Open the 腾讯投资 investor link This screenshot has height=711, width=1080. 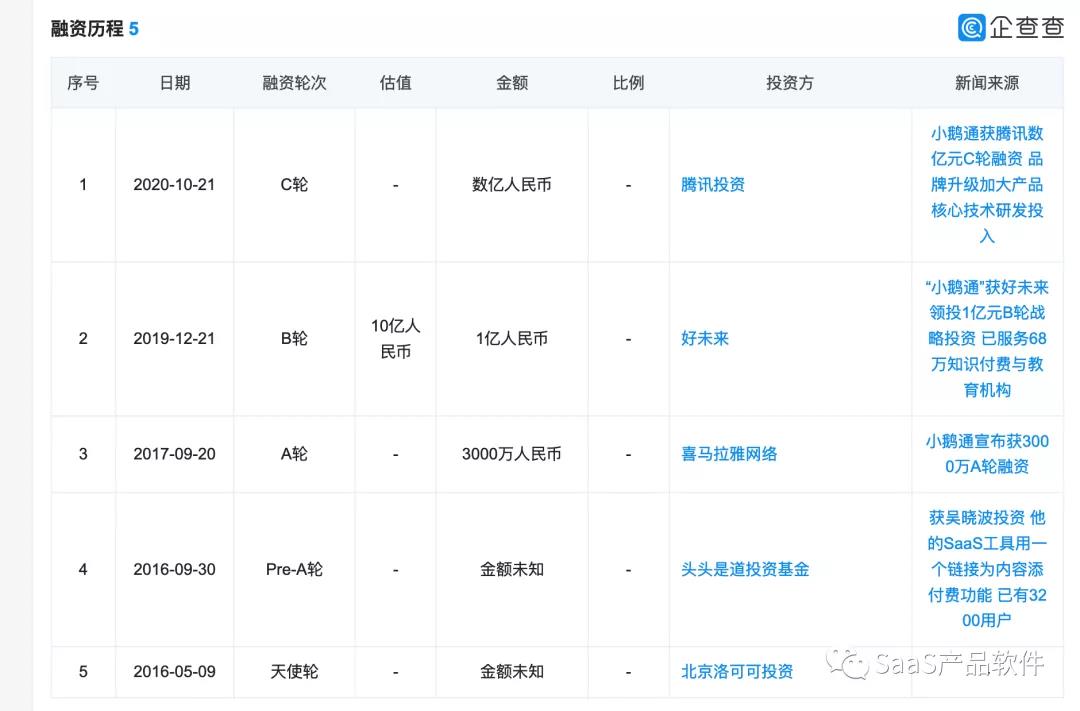712,185
